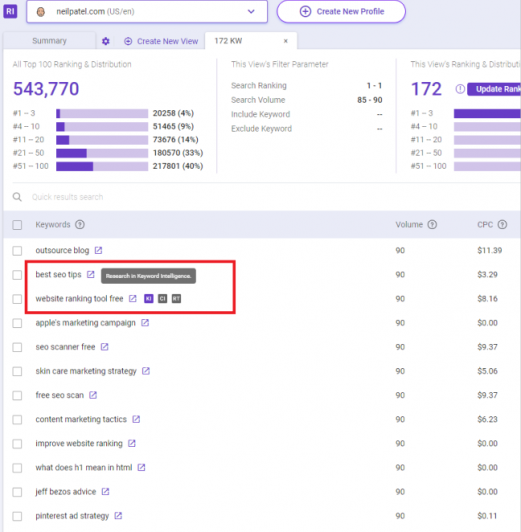521x532 pixels.
Task: Check the 'content marketing tactics' checkbox
Action: point(17,420)
